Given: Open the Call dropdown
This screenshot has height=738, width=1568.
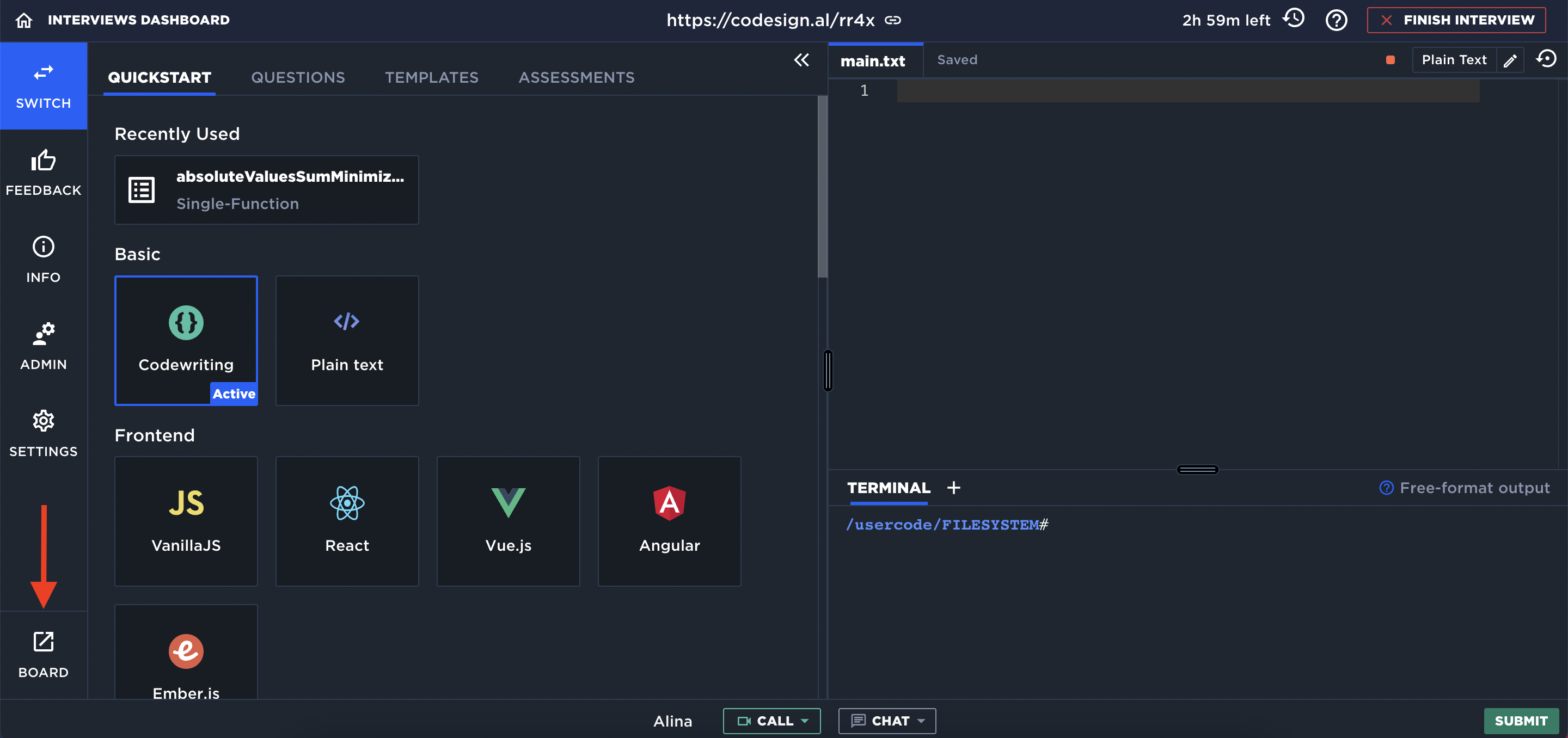Looking at the screenshot, I should coord(772,721).
